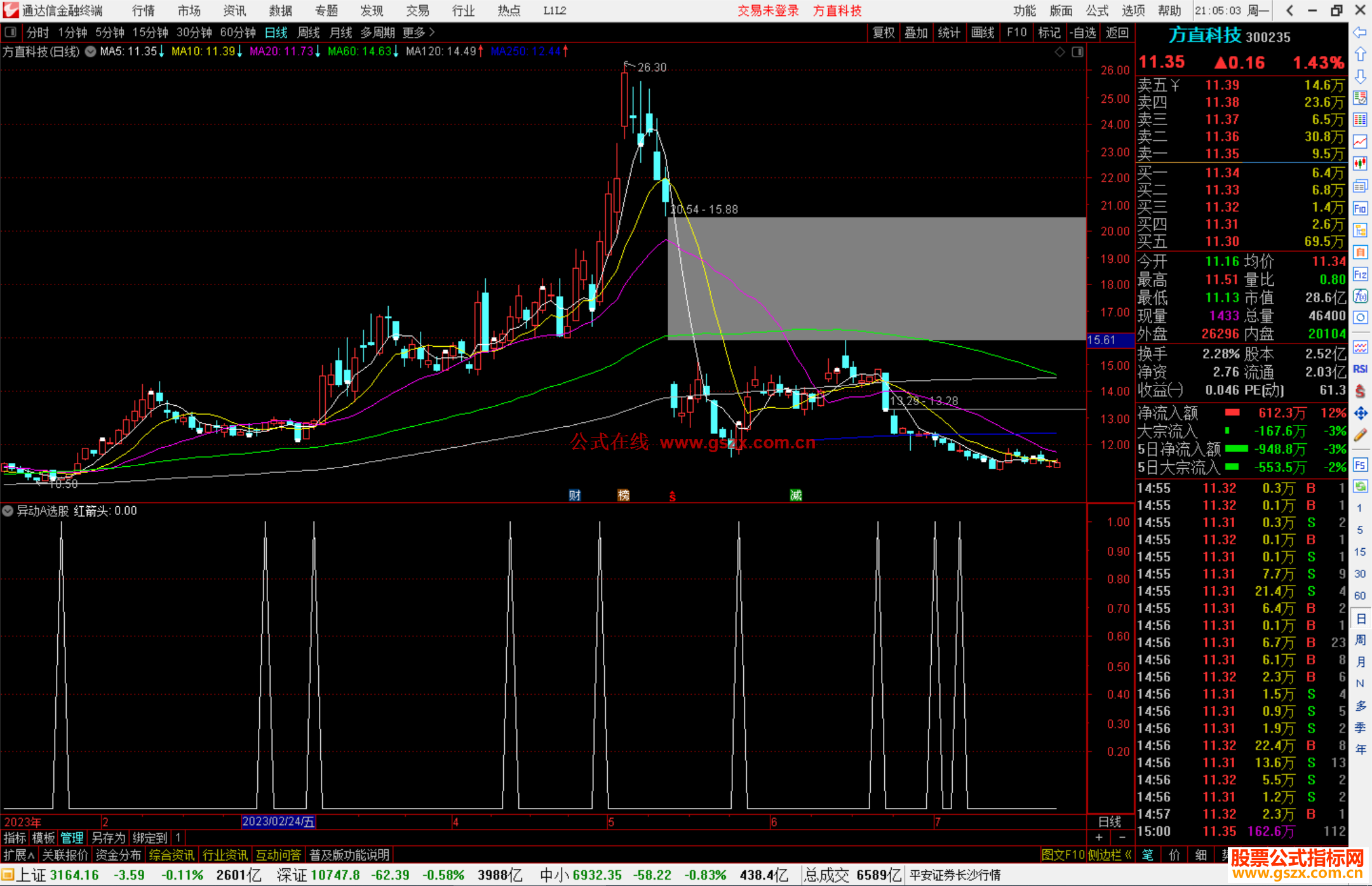Image resolution: width=1372 pixels, height=886 pixels.
Task: Click the 财 marker below the chart
Action: (575, 495)
